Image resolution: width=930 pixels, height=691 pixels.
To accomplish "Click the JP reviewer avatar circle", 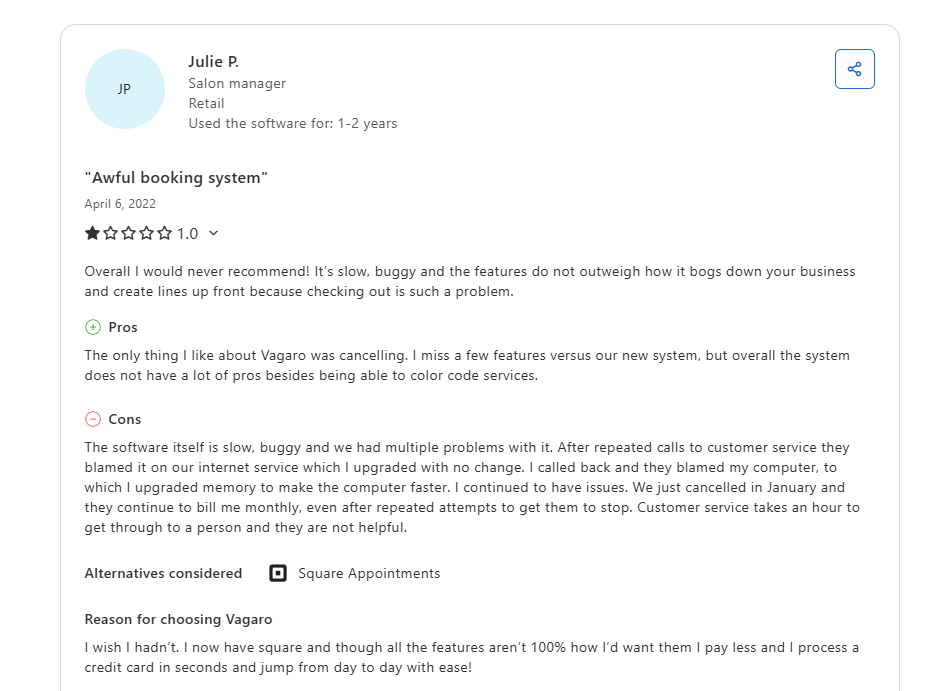I will (x=125, y=89).
